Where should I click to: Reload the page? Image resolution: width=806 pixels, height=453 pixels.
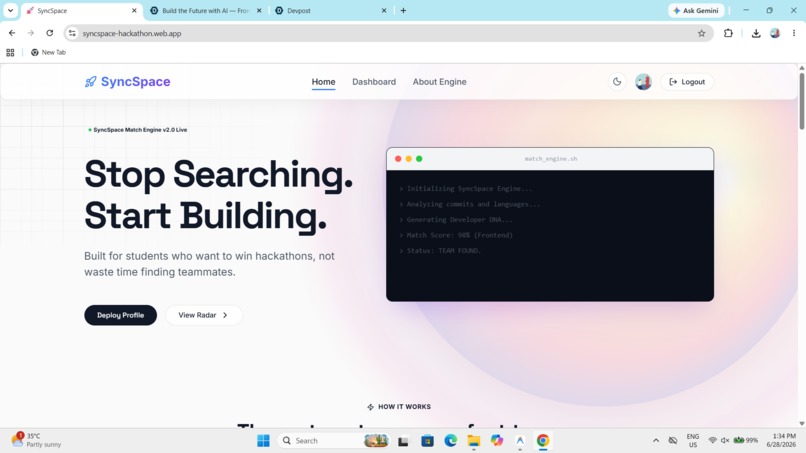tap(49, 33)
